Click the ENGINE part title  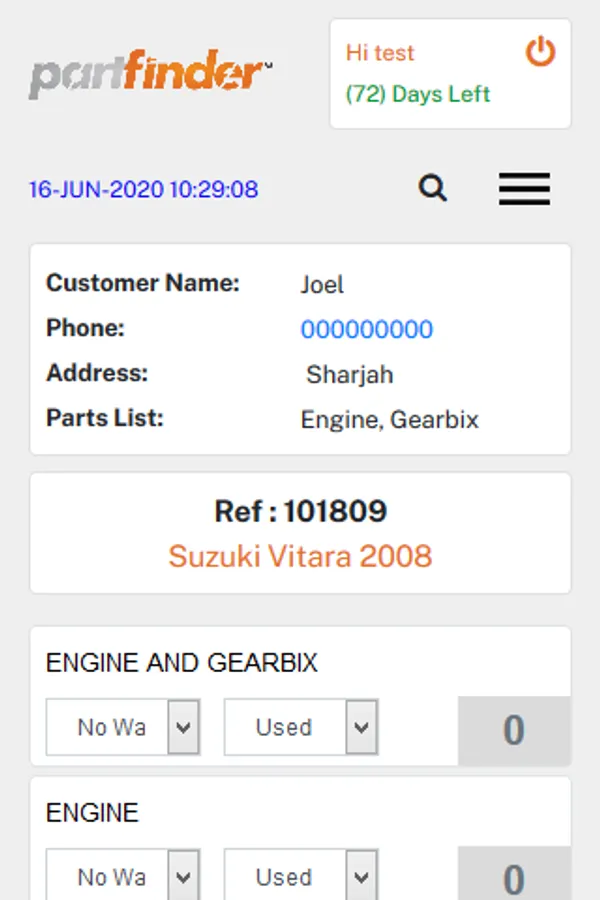[92, 813]
